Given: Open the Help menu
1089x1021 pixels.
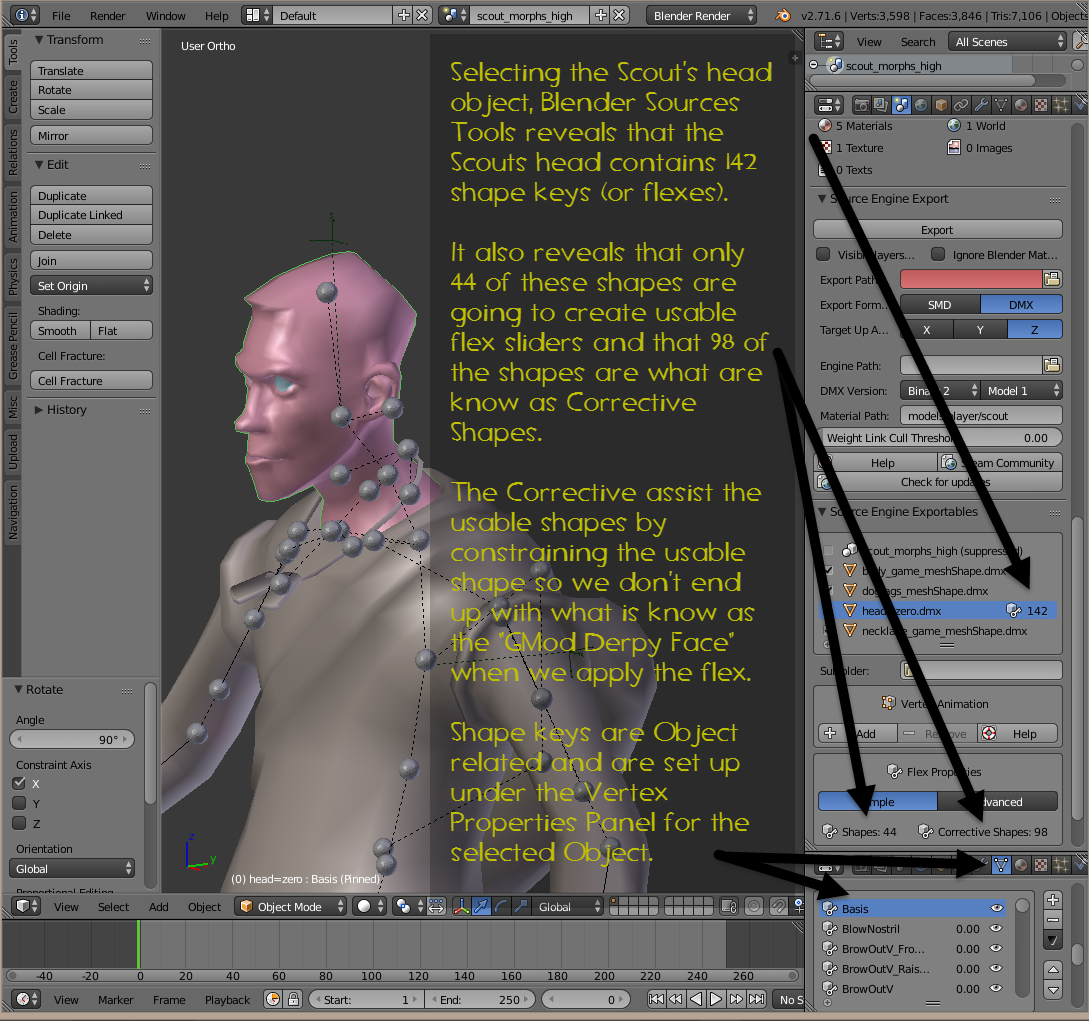Looking at the screenshot, I should (216, 15).
